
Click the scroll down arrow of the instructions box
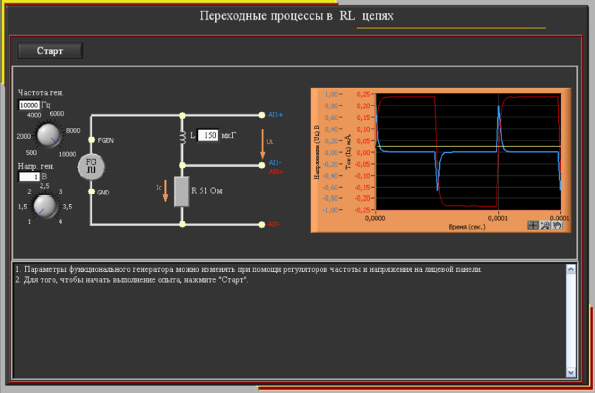[571, 373]
